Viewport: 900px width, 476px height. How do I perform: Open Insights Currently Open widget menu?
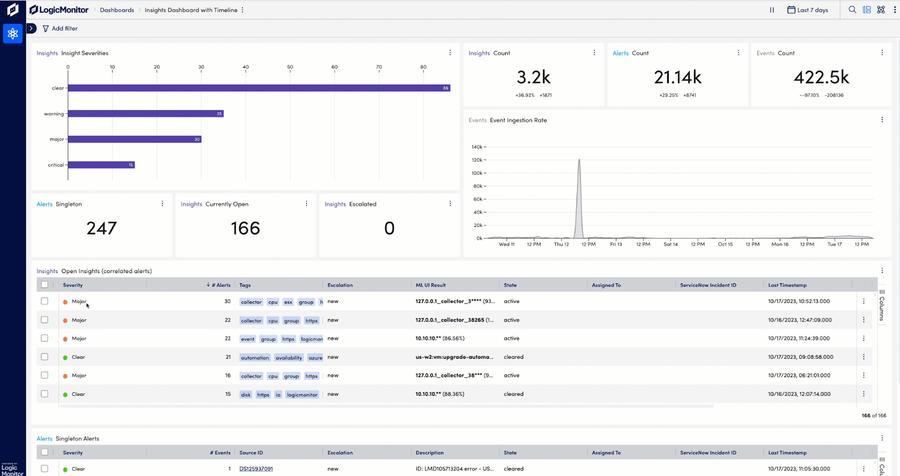point(307,204)
